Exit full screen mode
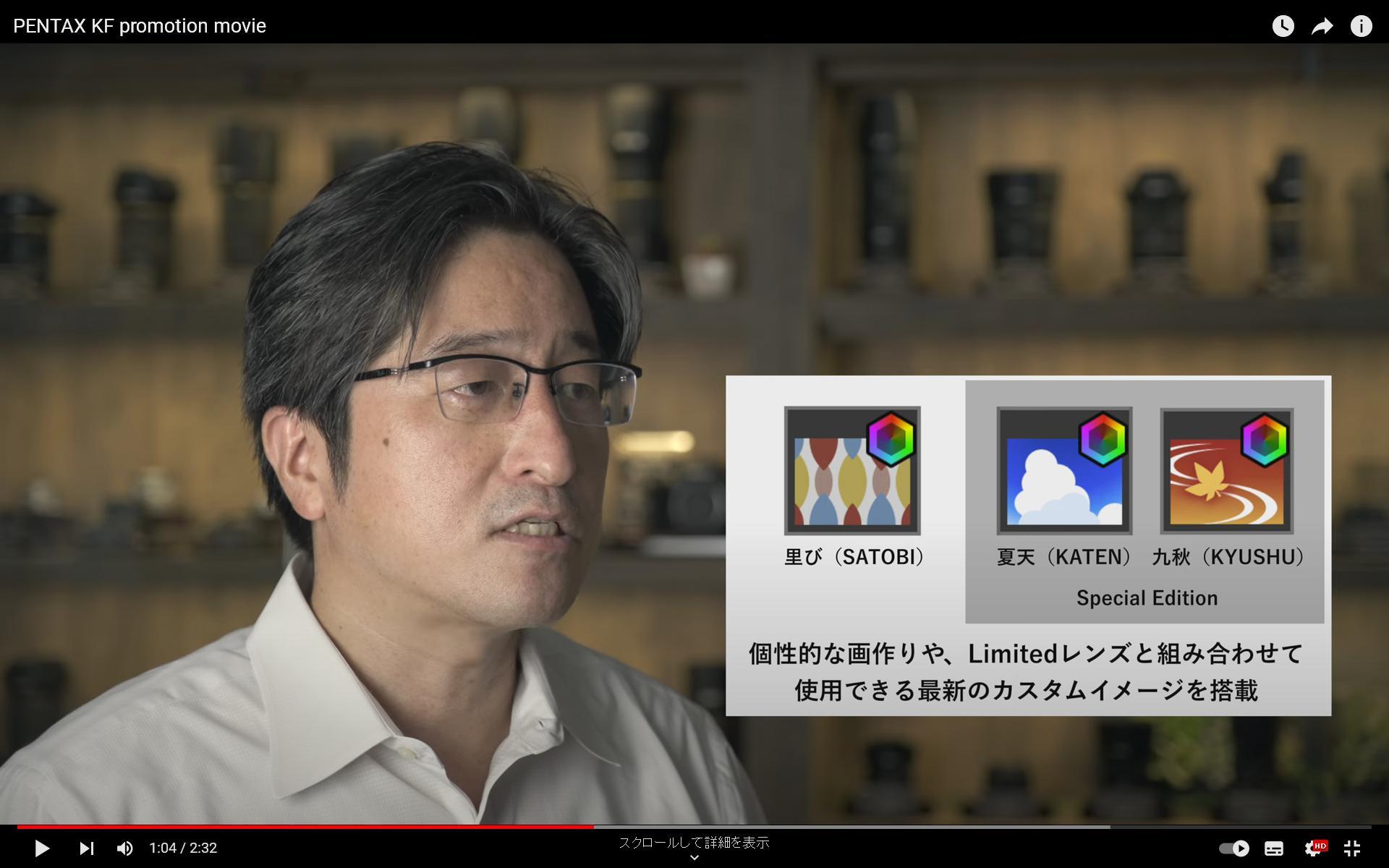The image size is (1389, 868). click(x=1352, y=848)
